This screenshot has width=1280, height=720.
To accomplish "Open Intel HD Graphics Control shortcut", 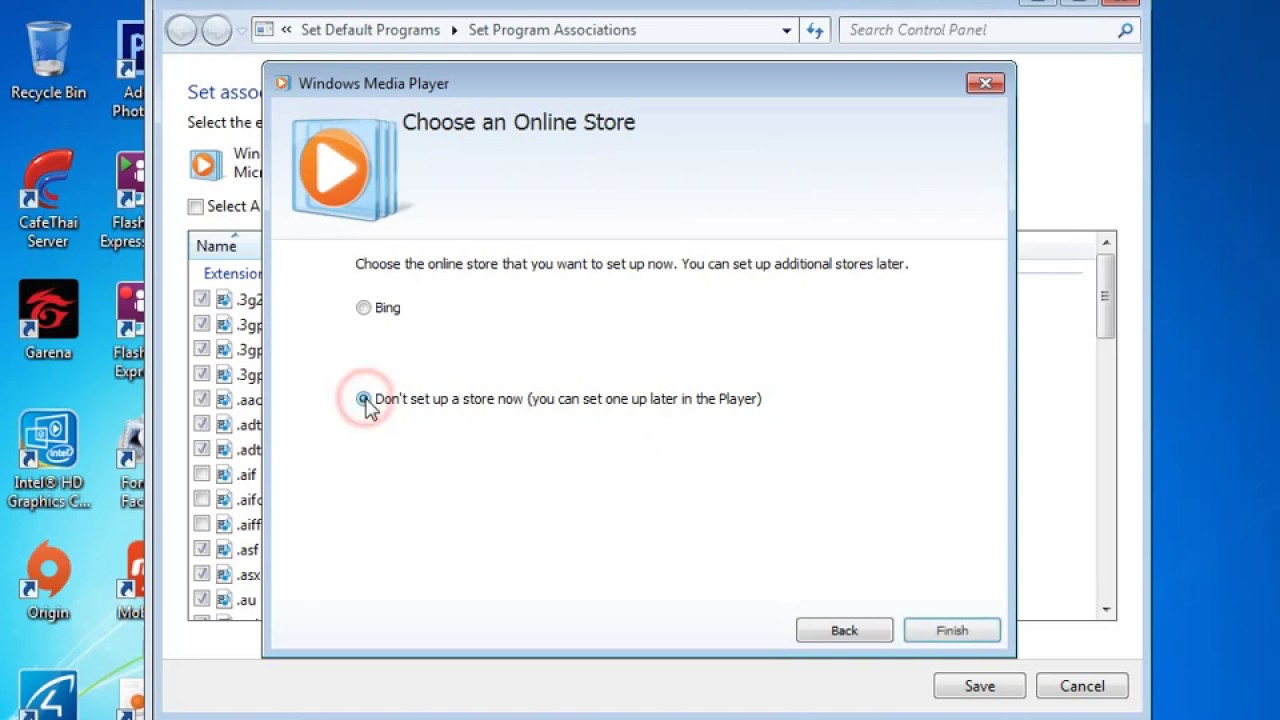I will (48, 460).
